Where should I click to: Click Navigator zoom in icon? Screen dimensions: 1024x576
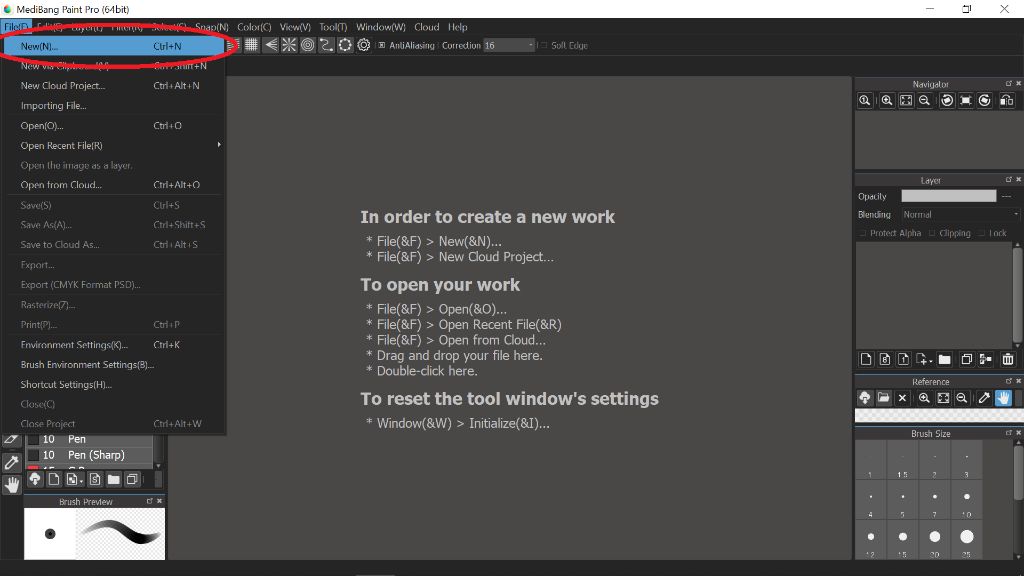(x=887, y=101)
